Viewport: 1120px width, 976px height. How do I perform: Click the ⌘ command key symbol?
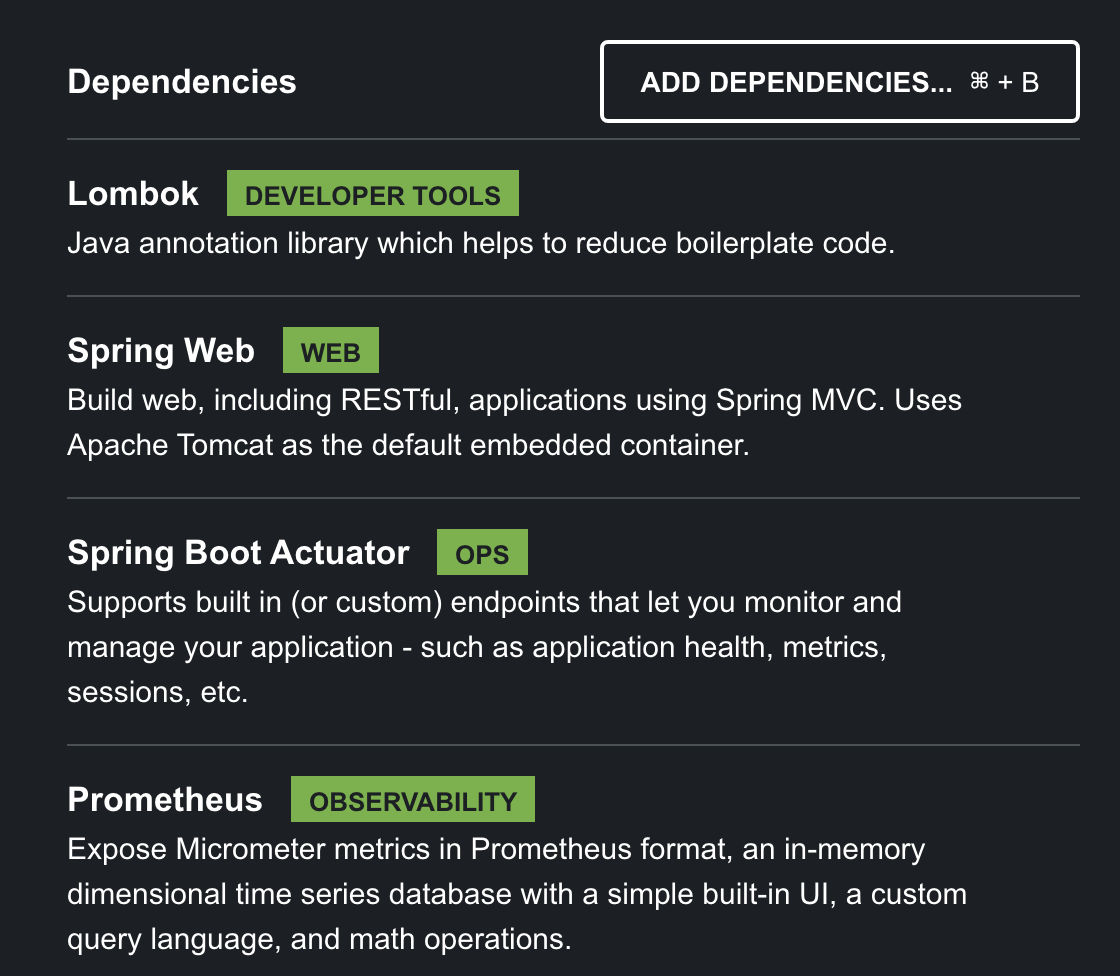point(979,82)
